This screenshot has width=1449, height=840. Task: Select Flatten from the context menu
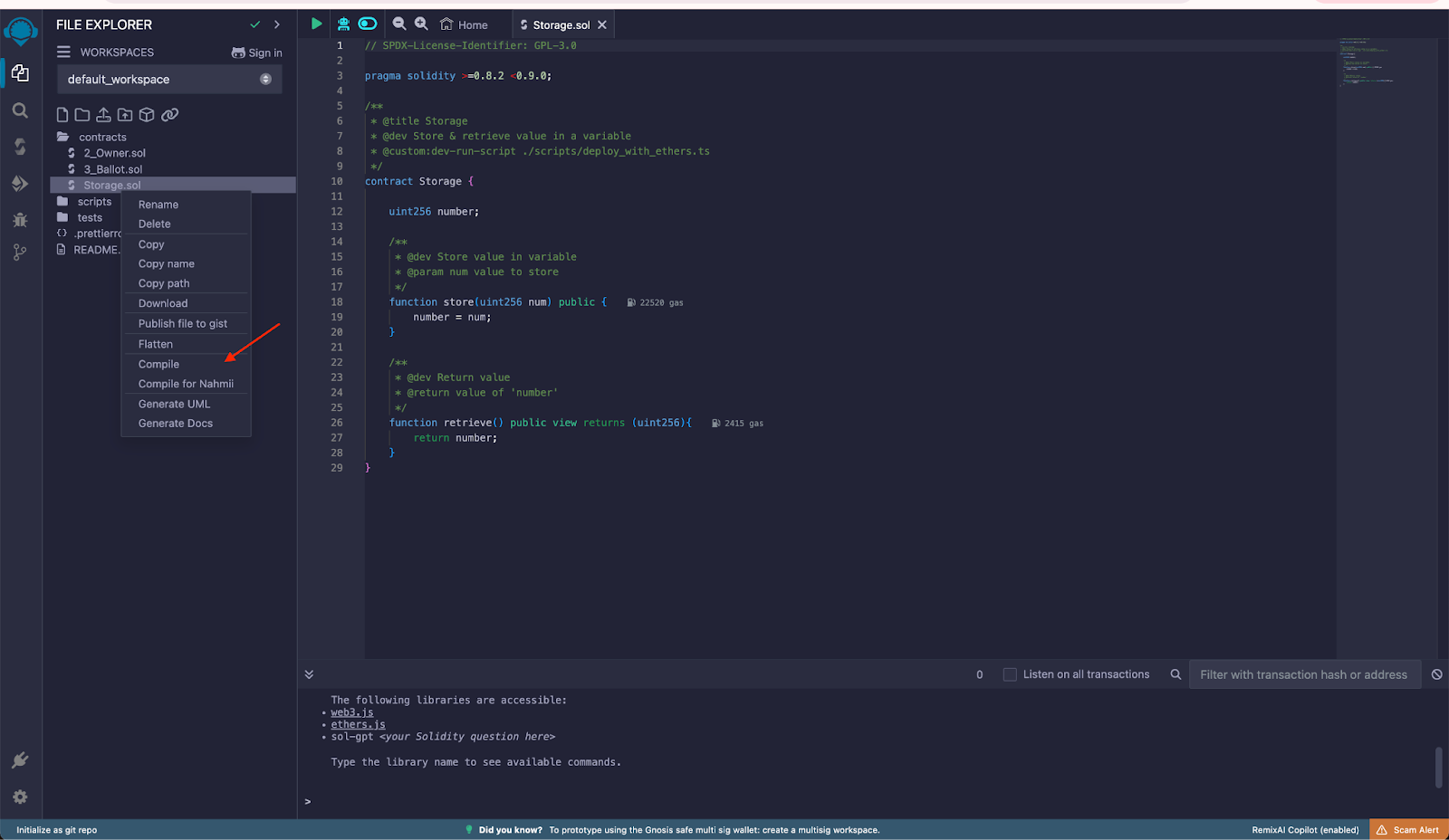(x=155, y=344)
